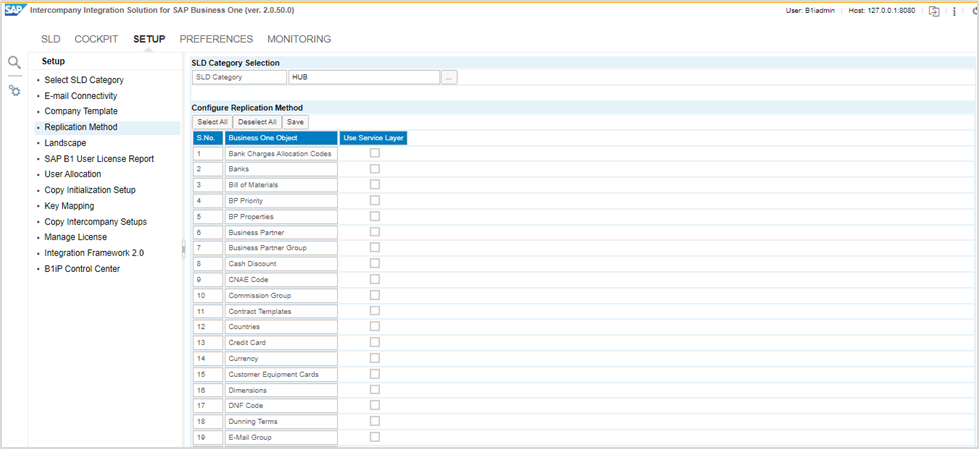Click the SAP logo icon
This screenshot has width=979, height=449.
14,11
